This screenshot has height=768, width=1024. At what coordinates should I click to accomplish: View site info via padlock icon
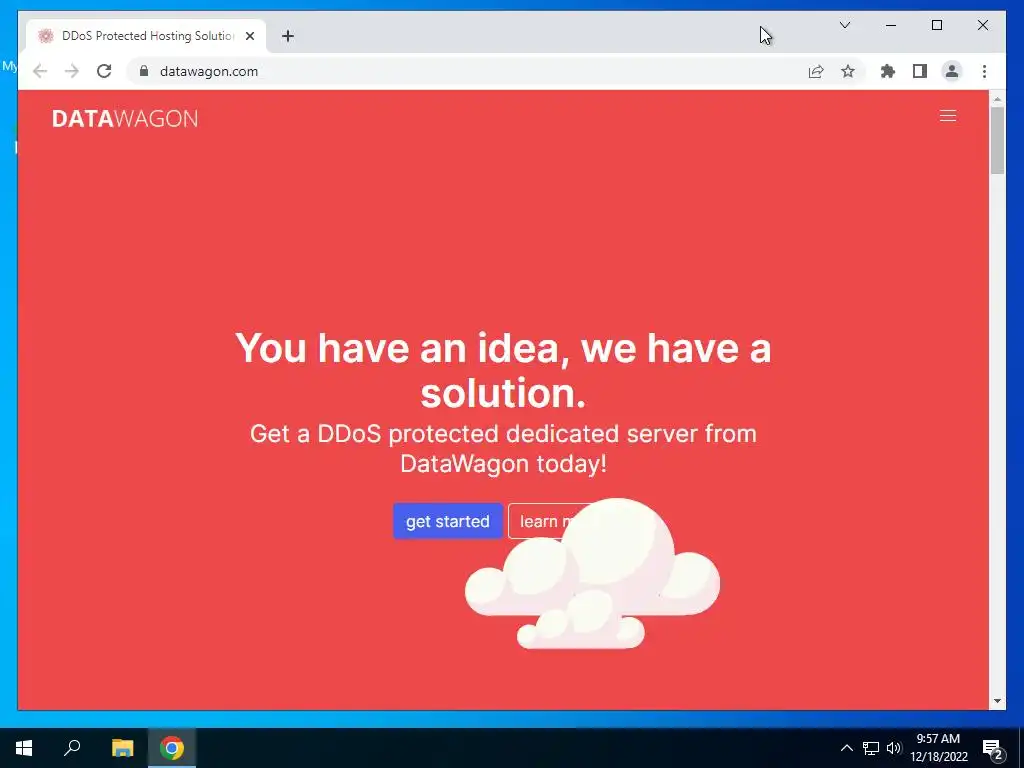144,71
